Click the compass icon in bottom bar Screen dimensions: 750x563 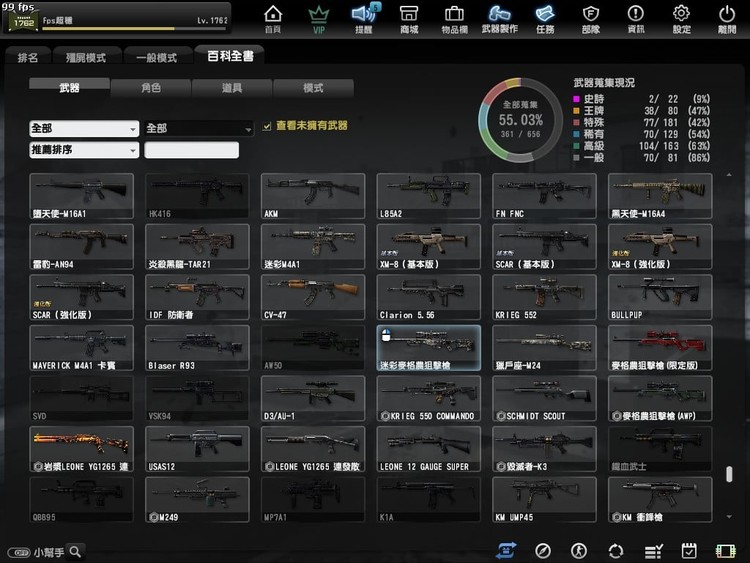(543, 551)
